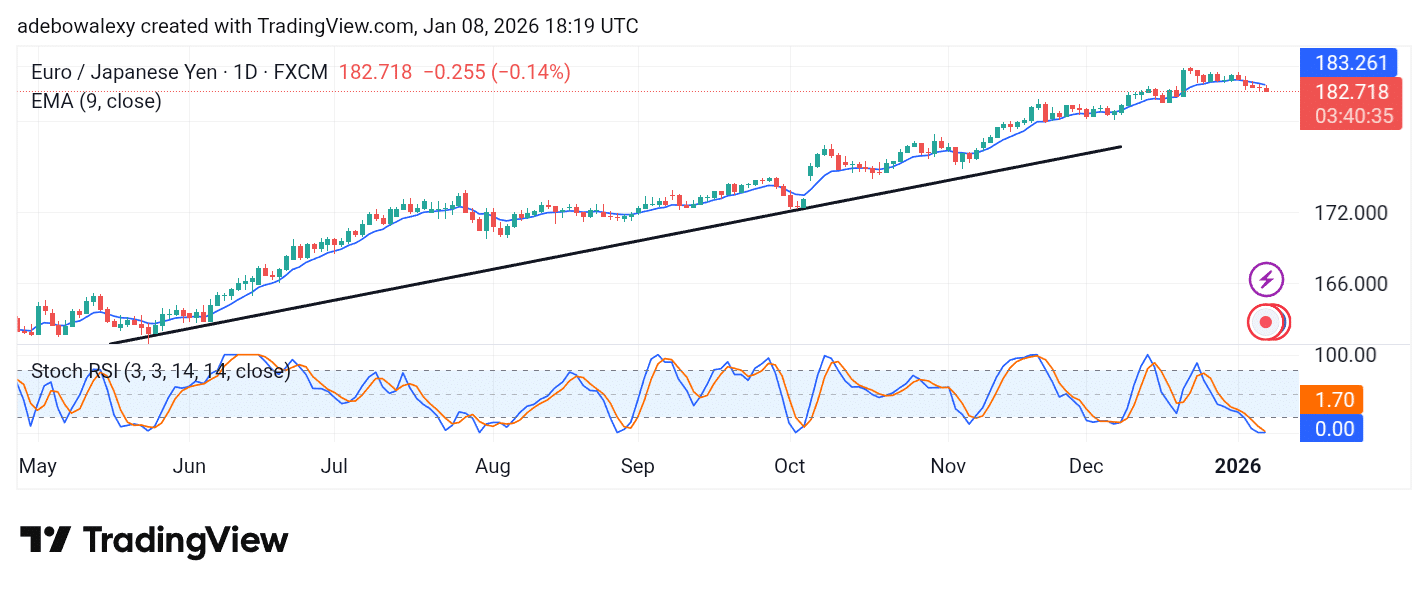Click the red record dot icon

click(1267, 322)
